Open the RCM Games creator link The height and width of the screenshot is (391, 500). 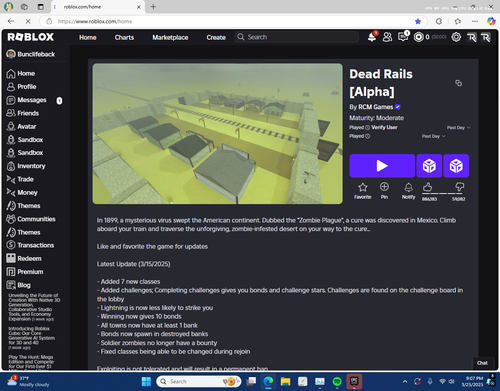pyautogui.click(x=376, y=107)
